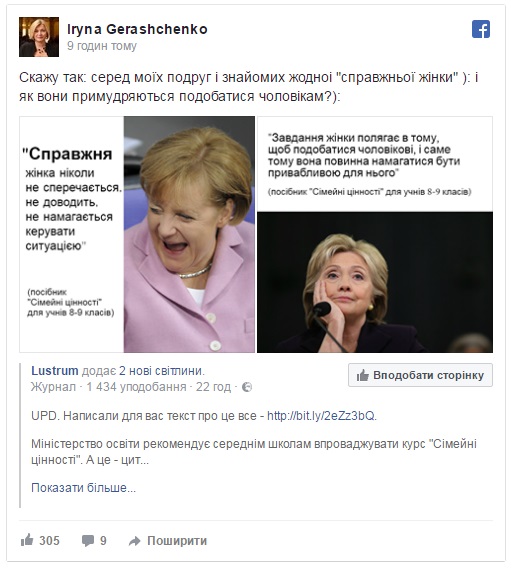Click the thumbs-up like icon with 305

27,540
